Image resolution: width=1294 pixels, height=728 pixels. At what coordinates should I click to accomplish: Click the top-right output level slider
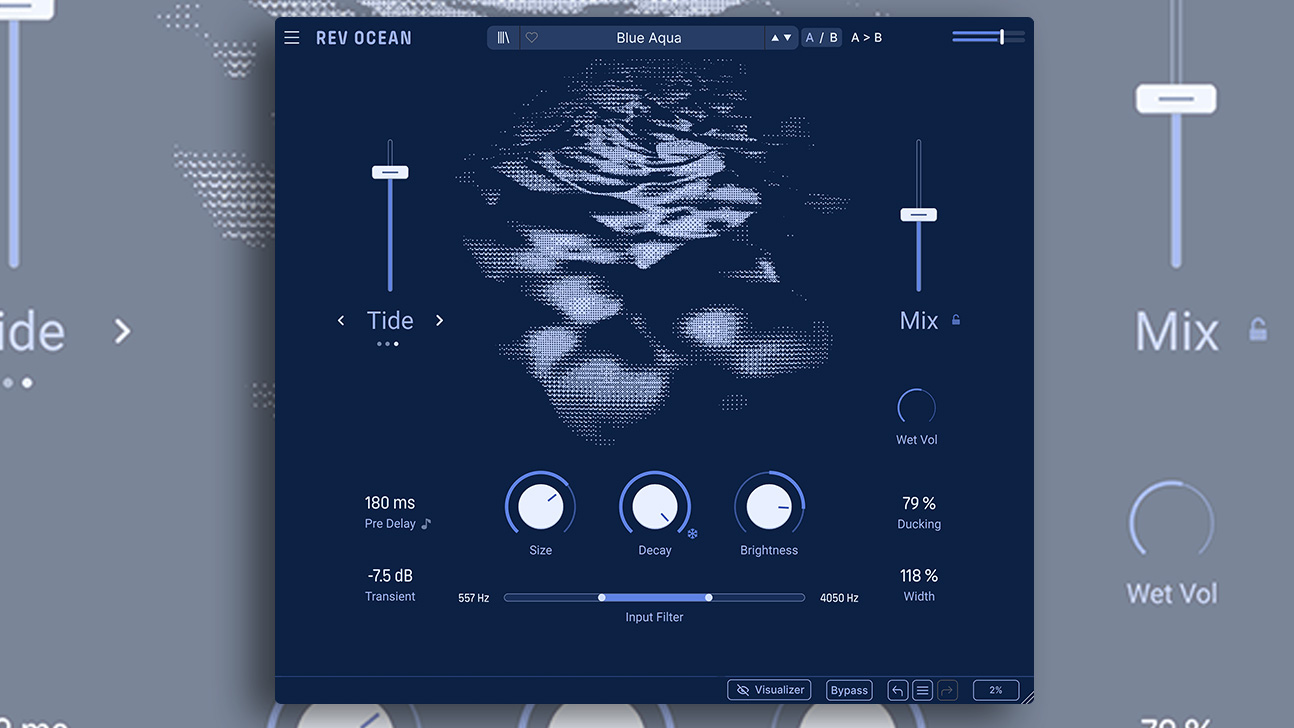point(988,36)
